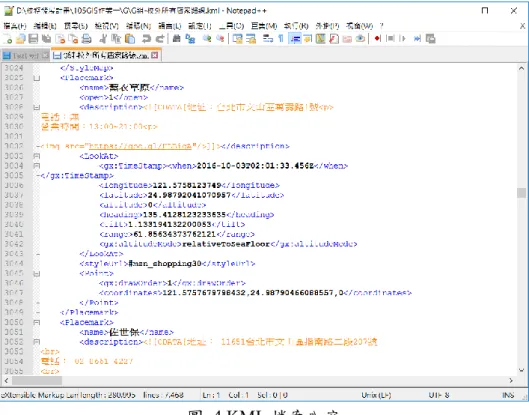The height and width of the screenshot is (415, 529).
Task: Open the Search (S) menu
Action: 76,26
